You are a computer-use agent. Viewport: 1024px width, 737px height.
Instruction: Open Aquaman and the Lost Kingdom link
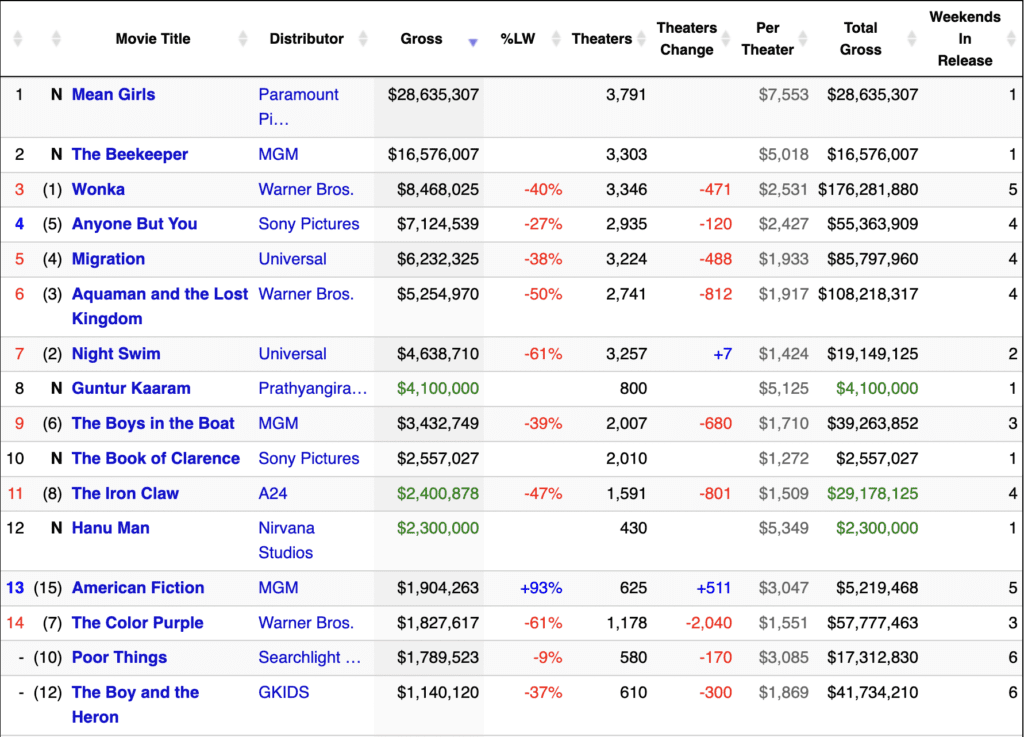[x=160, y=306]
